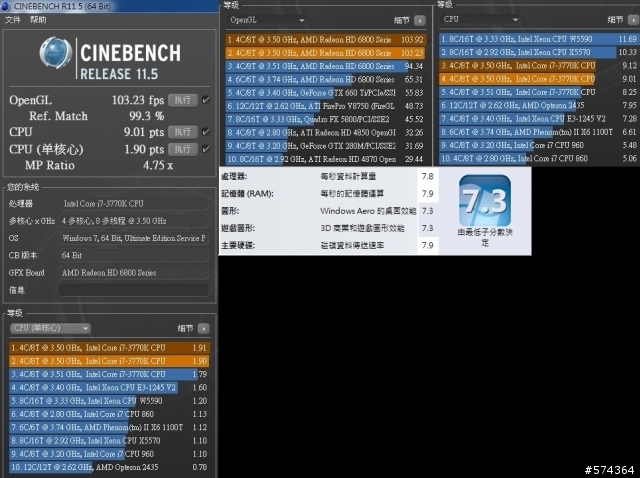Run the CPU single core benchmark
This screenshot has height=478, width=640.
pyautogui.click(x=182, y=149)
